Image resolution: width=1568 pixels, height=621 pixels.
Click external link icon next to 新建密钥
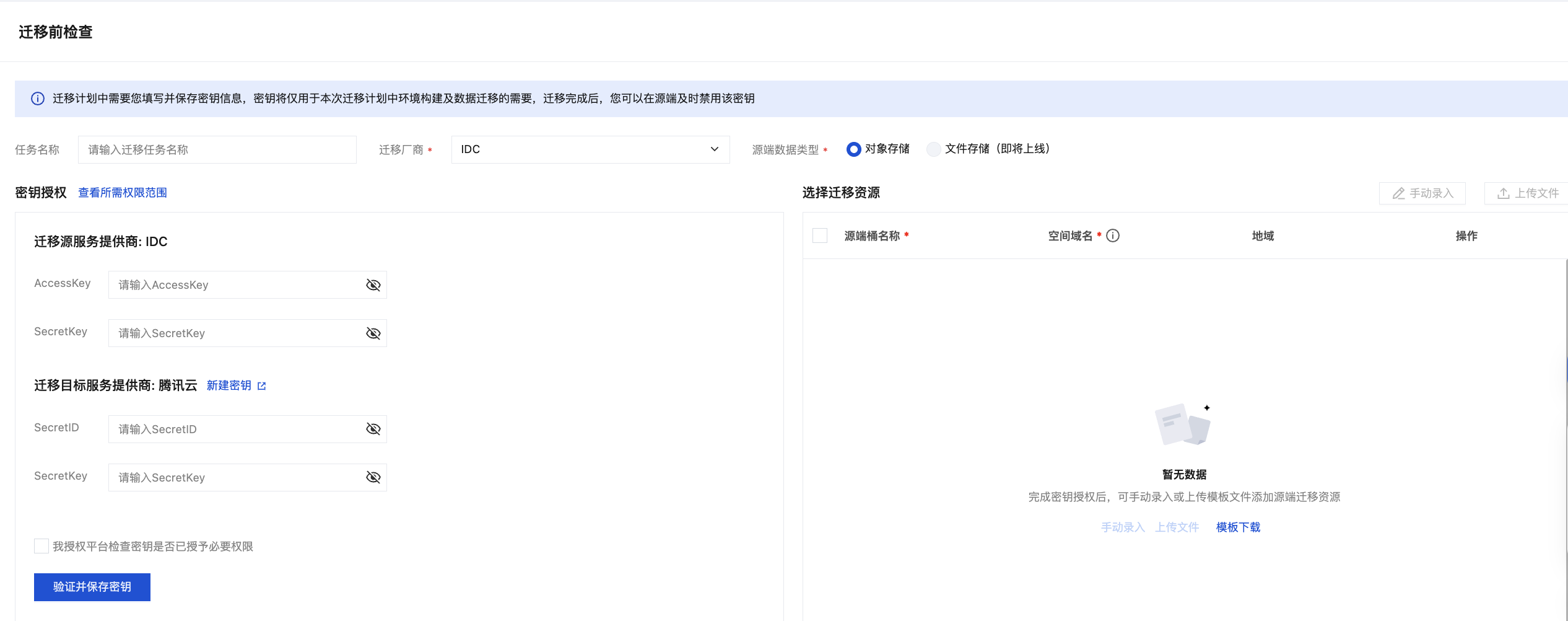point(262,386)
